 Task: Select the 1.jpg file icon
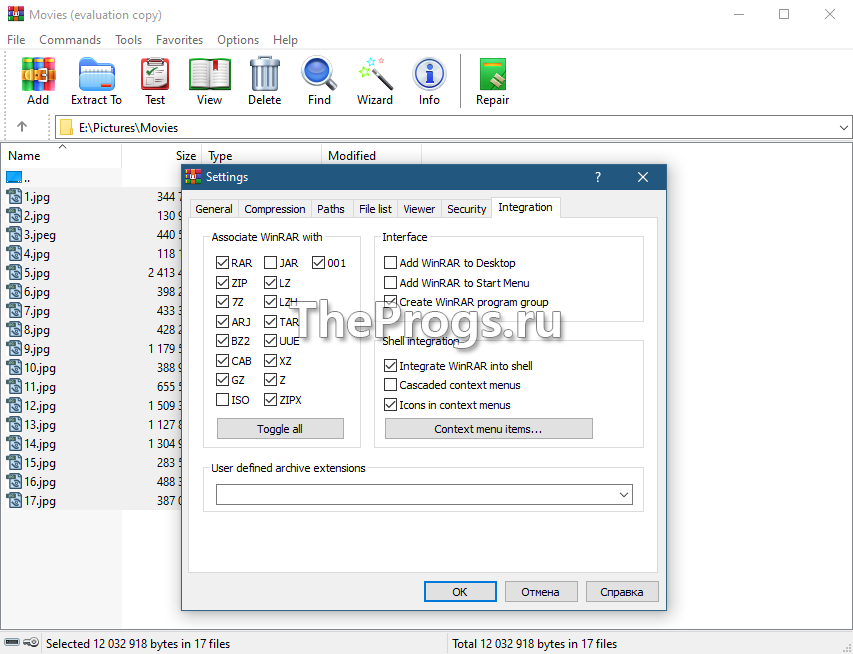pyautogui.click(x=14, y=196)
